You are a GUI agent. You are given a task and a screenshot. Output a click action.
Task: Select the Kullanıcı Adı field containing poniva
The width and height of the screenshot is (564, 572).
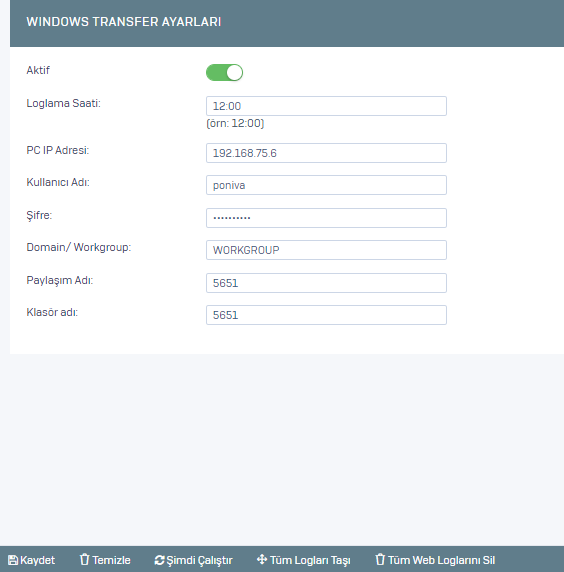(x=326, y=185)
